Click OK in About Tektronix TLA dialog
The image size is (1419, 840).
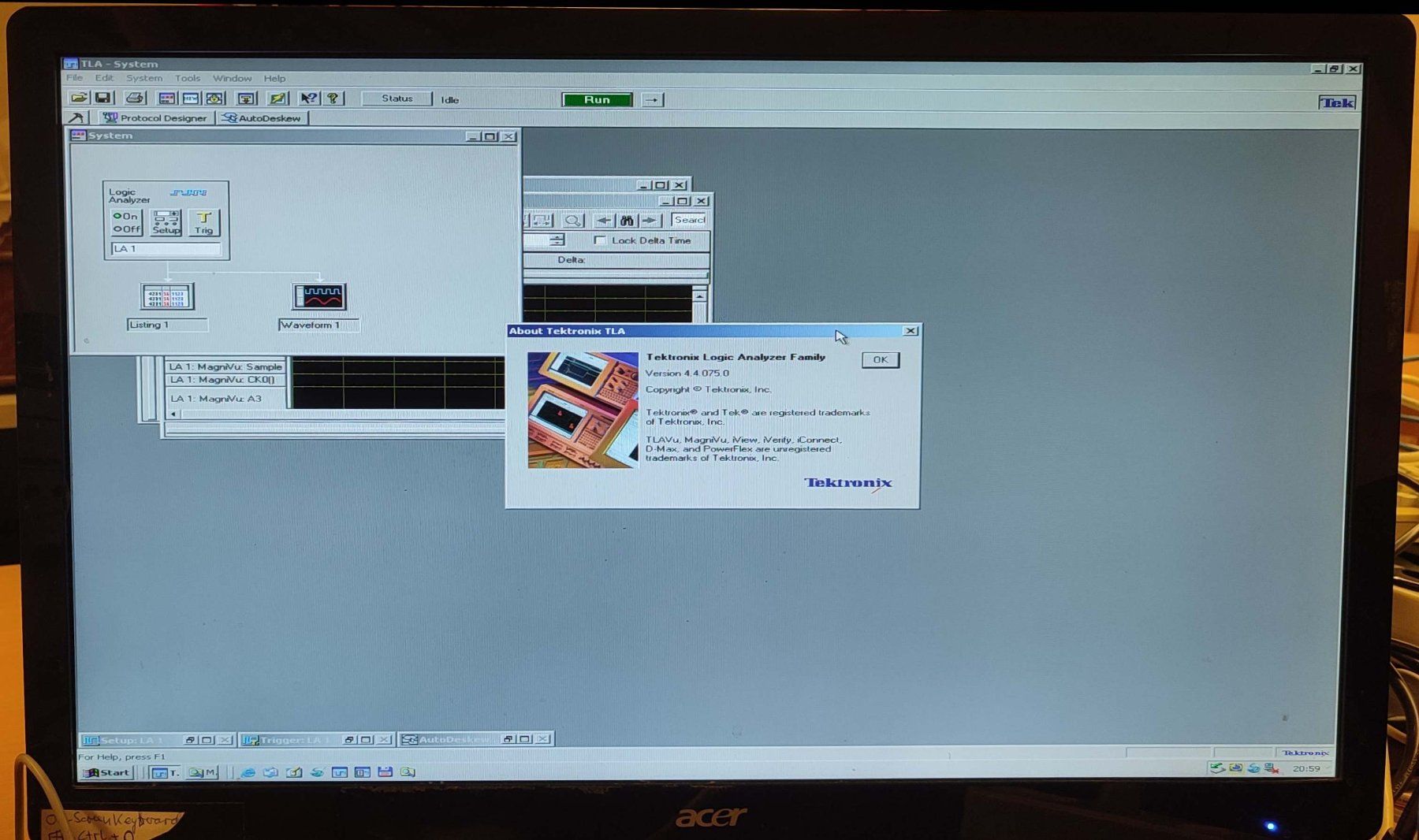point(880,360)
